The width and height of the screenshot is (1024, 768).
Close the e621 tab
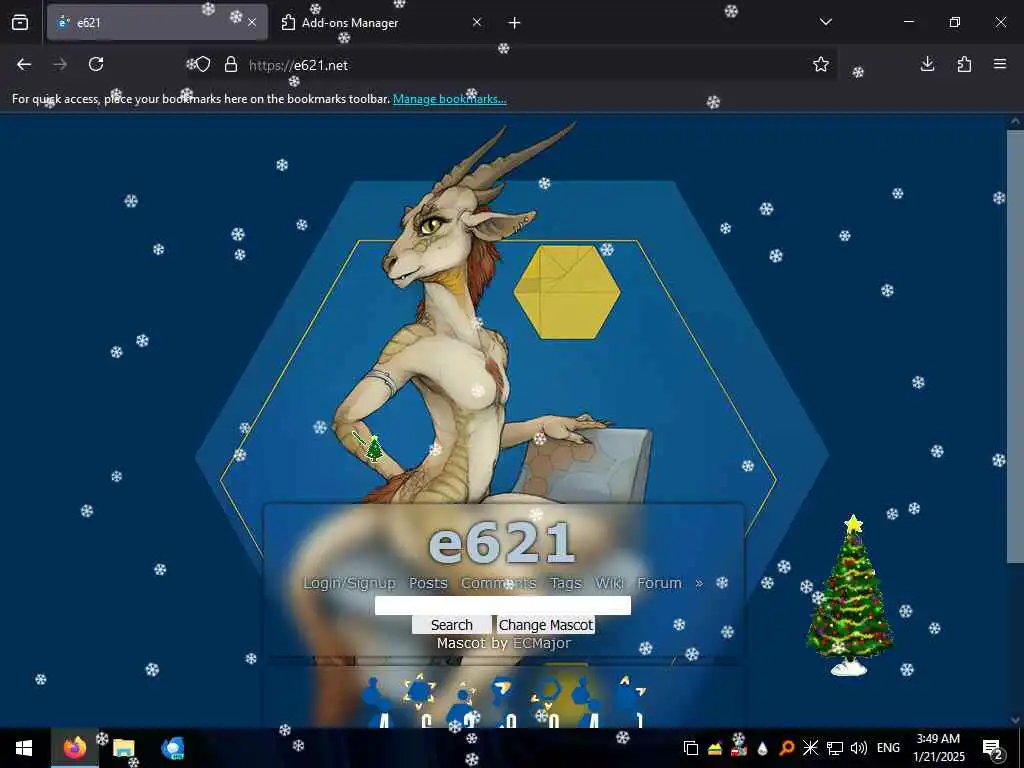[x=252, y=23]
